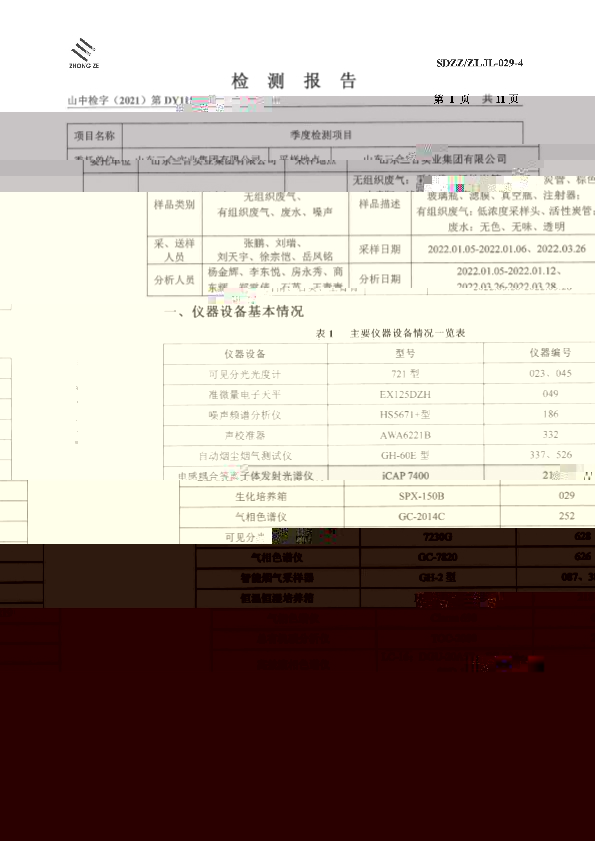Click the ZHONG ZE logo at top
This screenshot has height=841, width=595.
84,53
